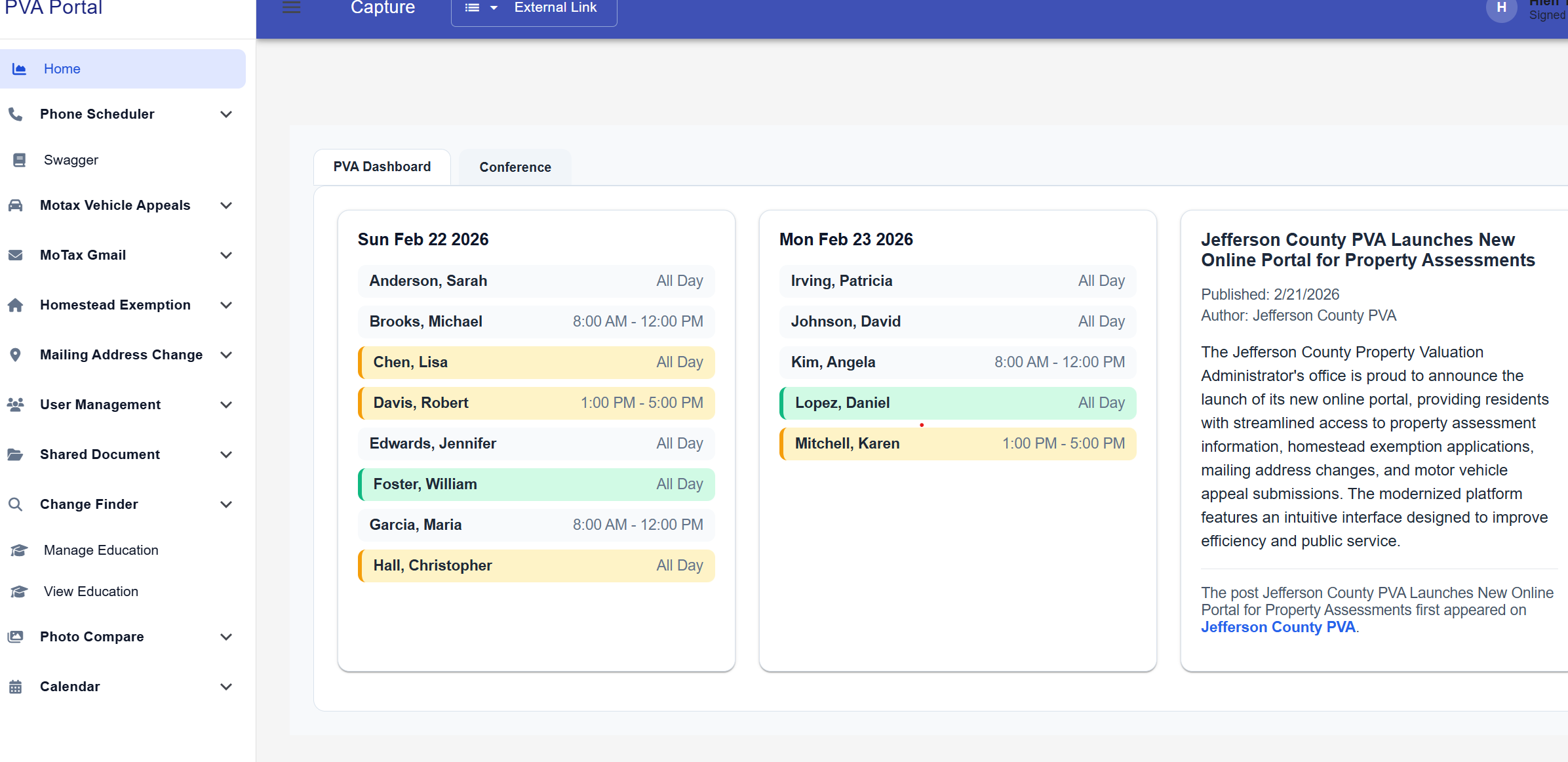Click the Manage Education graduation cap icon
The image size is (1568, 762).
click(x=19, y=550)
